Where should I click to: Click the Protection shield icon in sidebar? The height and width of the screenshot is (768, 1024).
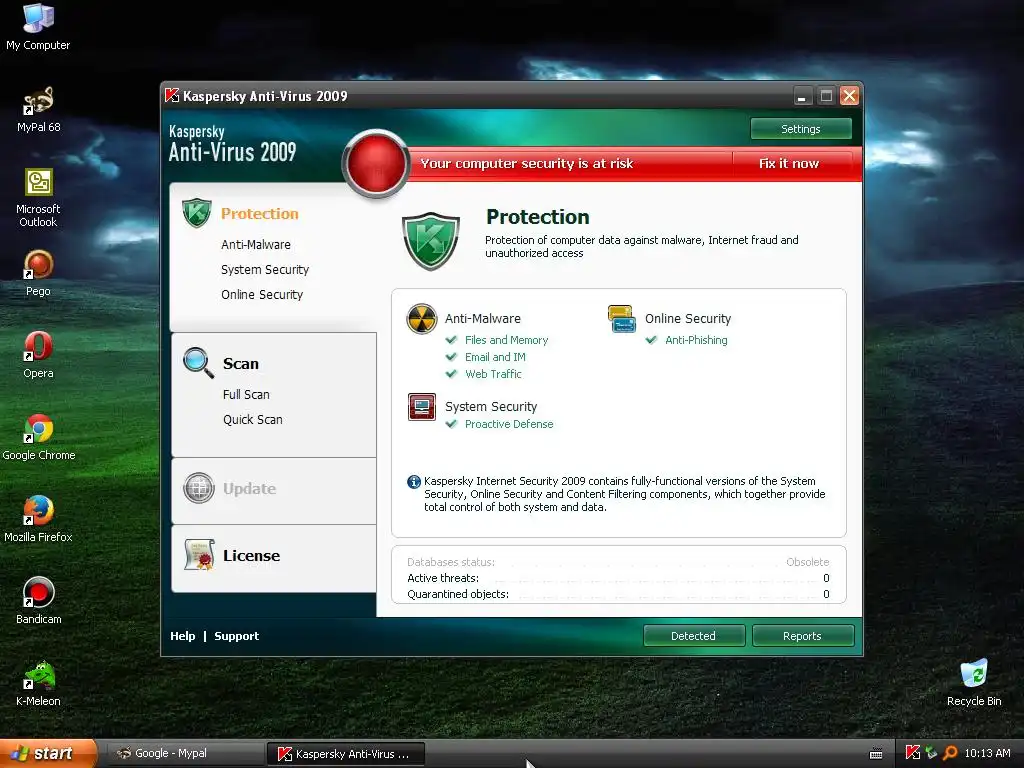pyautogui.click(x=197, y=213)
